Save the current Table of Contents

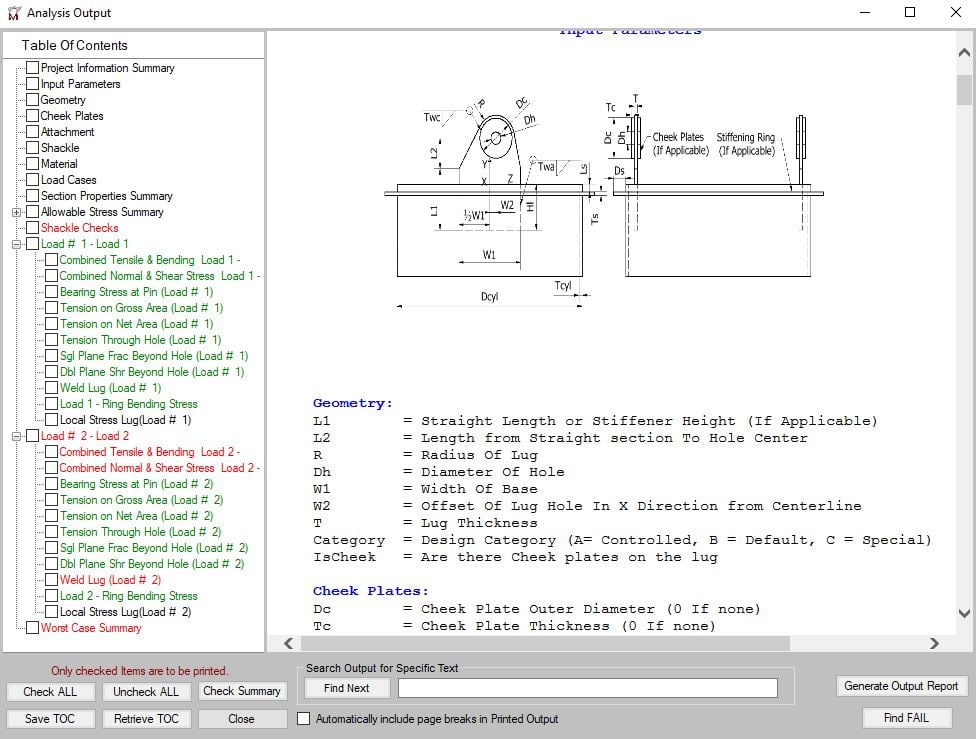[x=50, y=718]
